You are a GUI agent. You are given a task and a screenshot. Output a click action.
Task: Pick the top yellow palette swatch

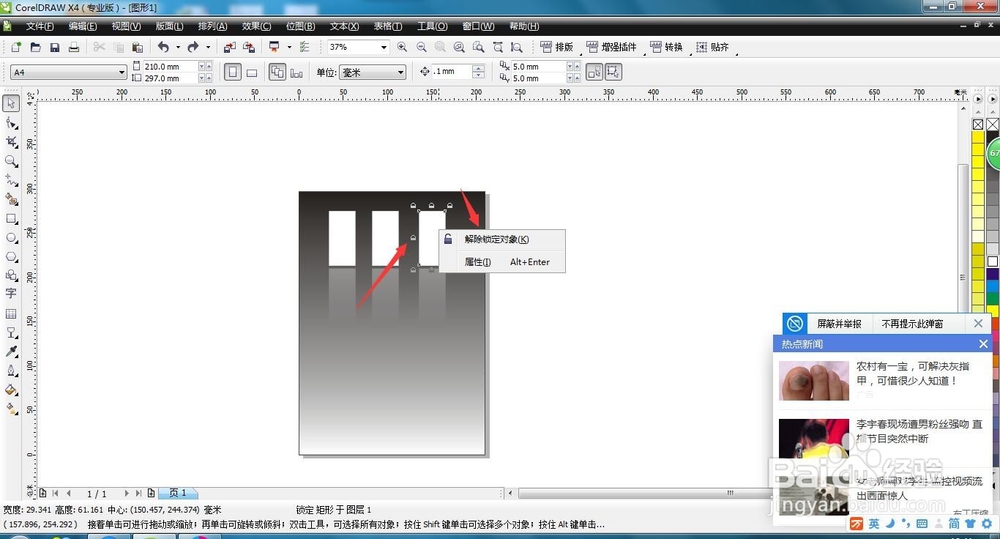(x=978, y=137)
